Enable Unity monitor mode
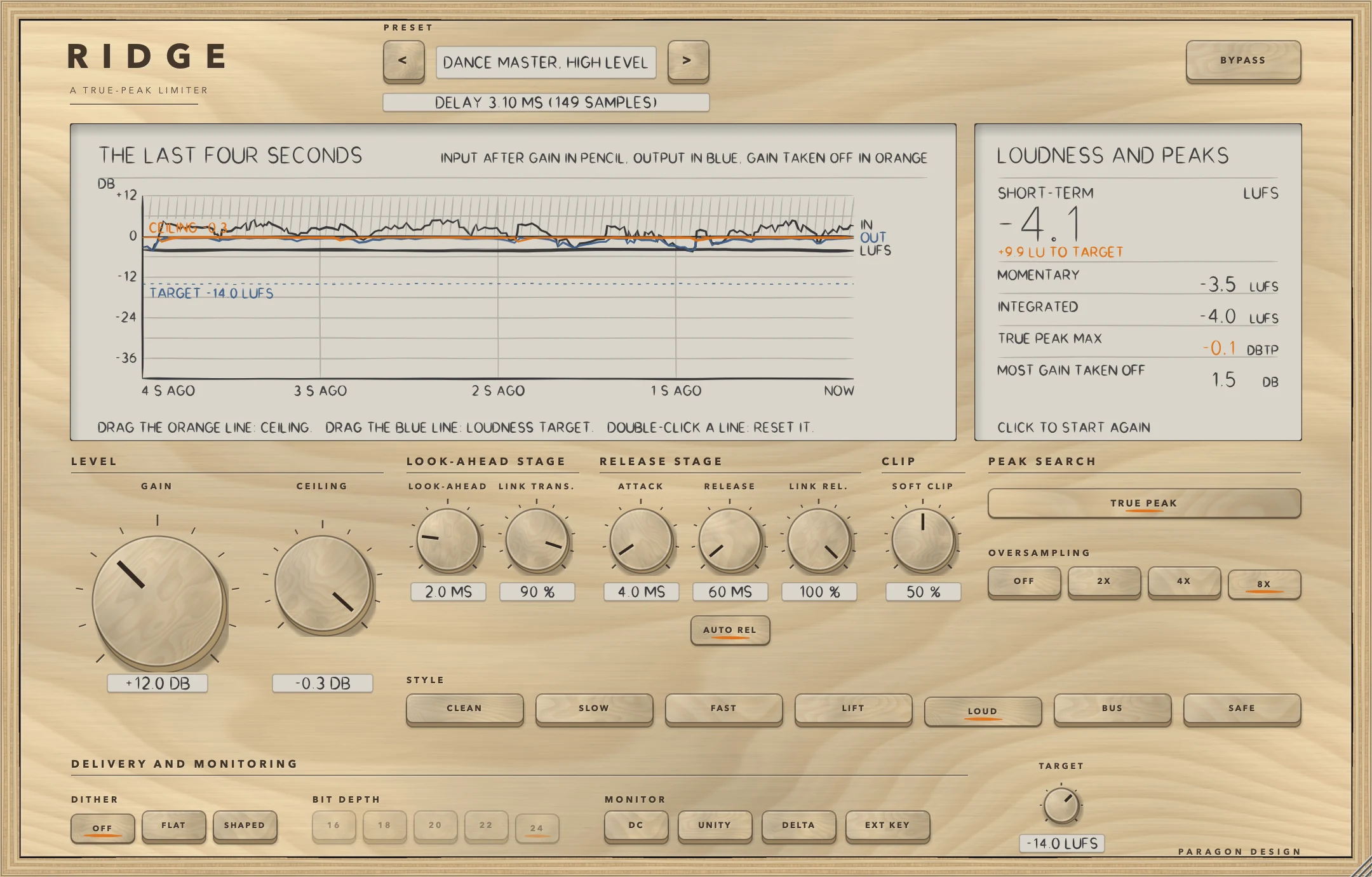This screenshot has height=877, width=1372. click(715, 826)
